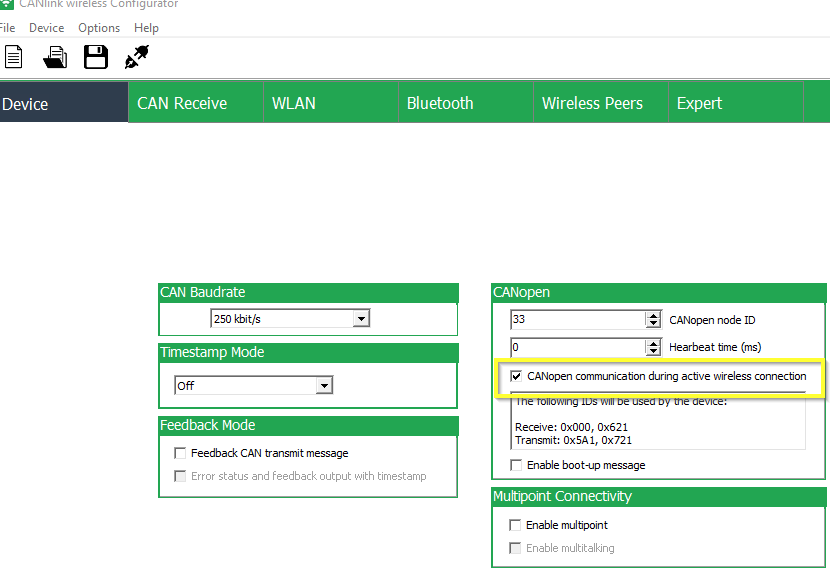Image resolution: width=830 pixels, height=572 pixels.
Task: Enable Feedback CAN transmit message
Action: 180,453
